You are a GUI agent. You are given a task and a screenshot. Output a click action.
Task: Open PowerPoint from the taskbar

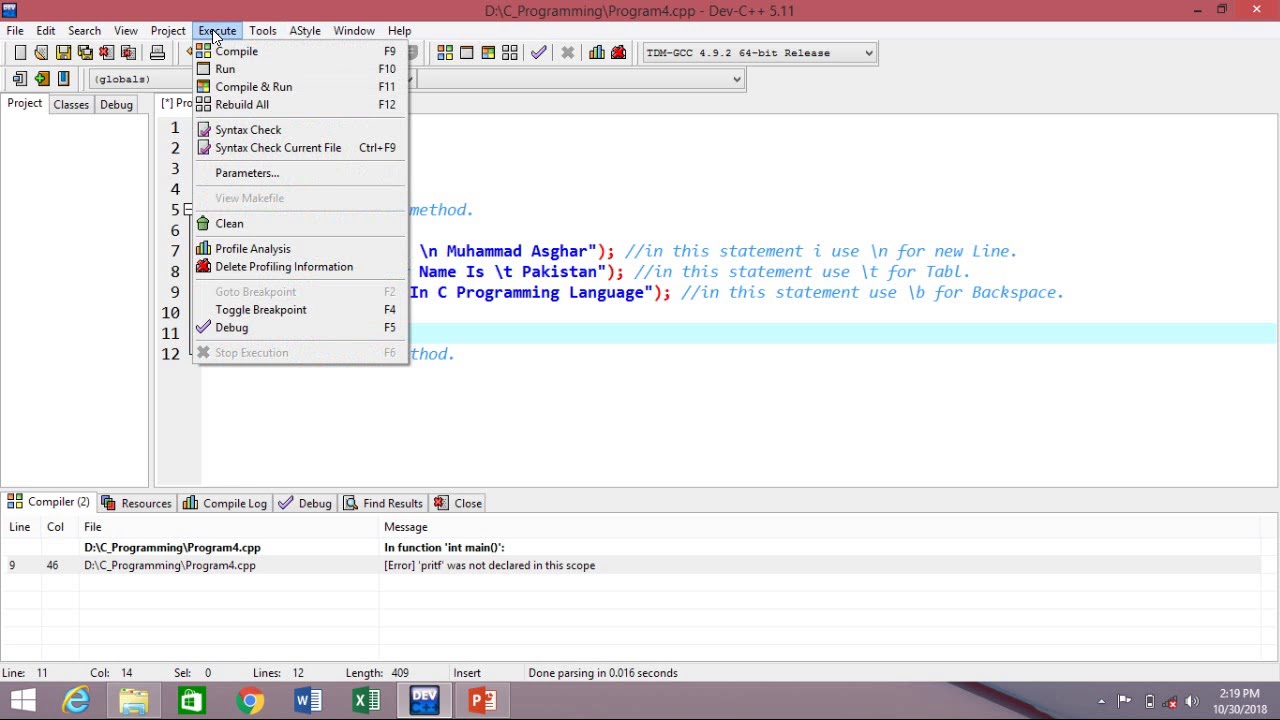coord(482,701)
